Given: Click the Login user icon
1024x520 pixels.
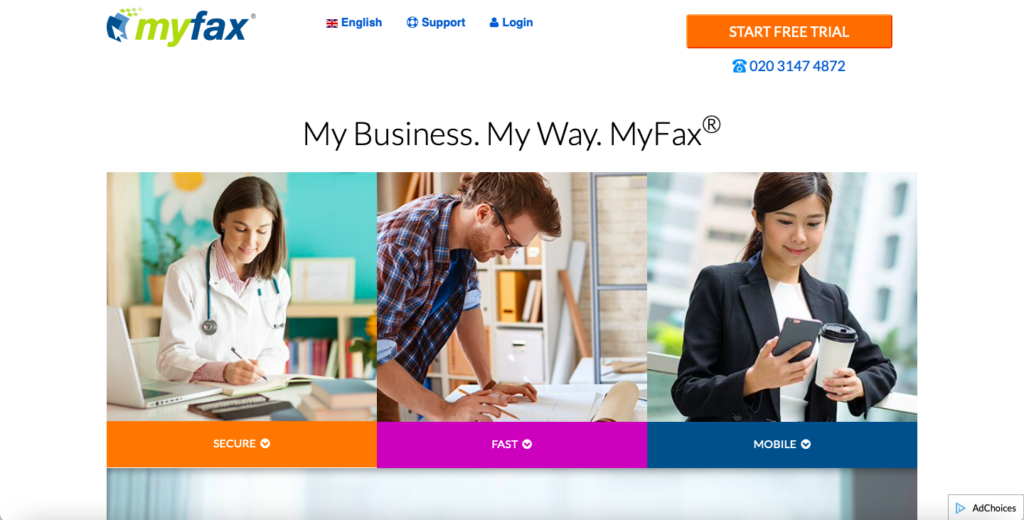Looking at the screenshot, I should [x=494, y=22].
